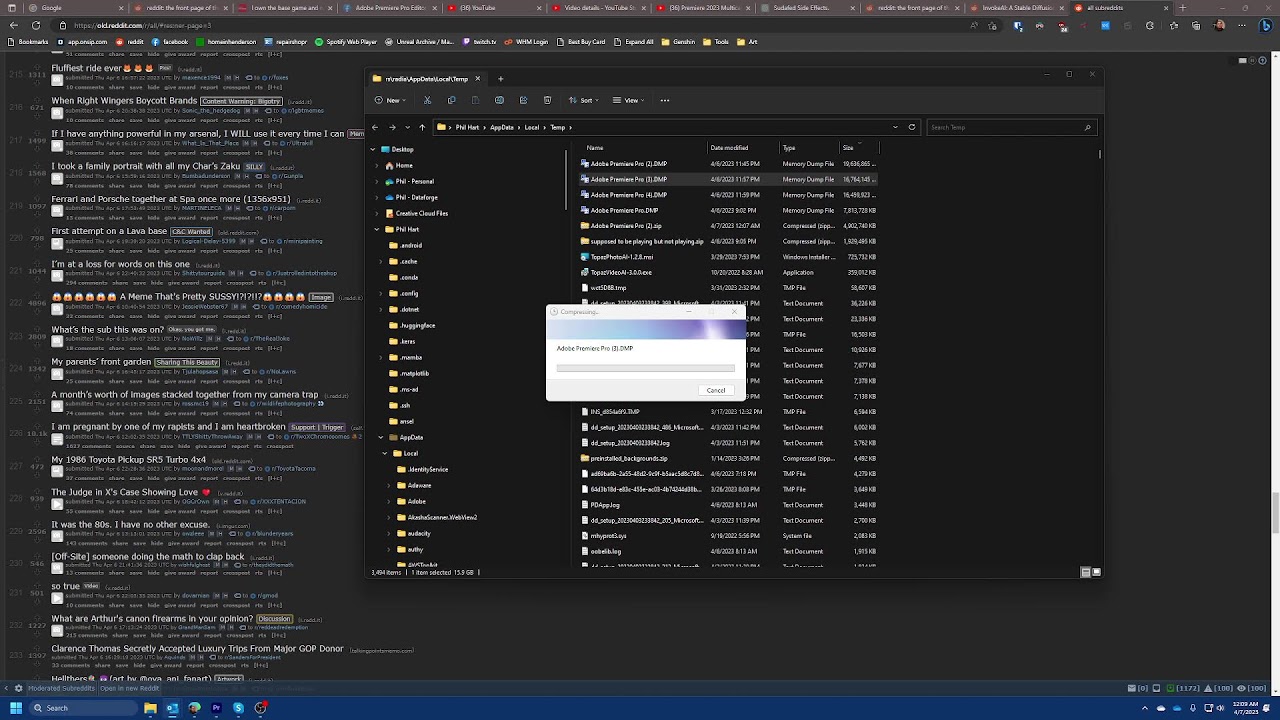Open 'What's the sub this was on?' post

pyautogui.click(x=107, y=329)
